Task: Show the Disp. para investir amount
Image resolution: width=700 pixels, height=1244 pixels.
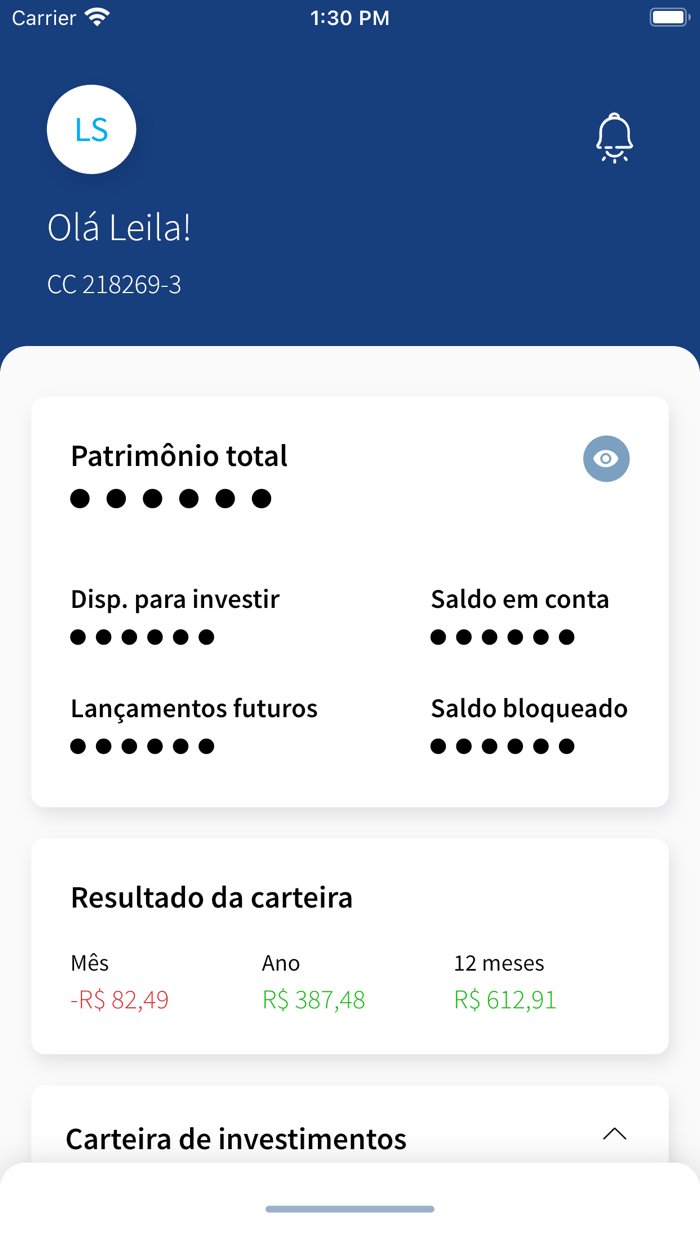Action: (x=142, y=636)
